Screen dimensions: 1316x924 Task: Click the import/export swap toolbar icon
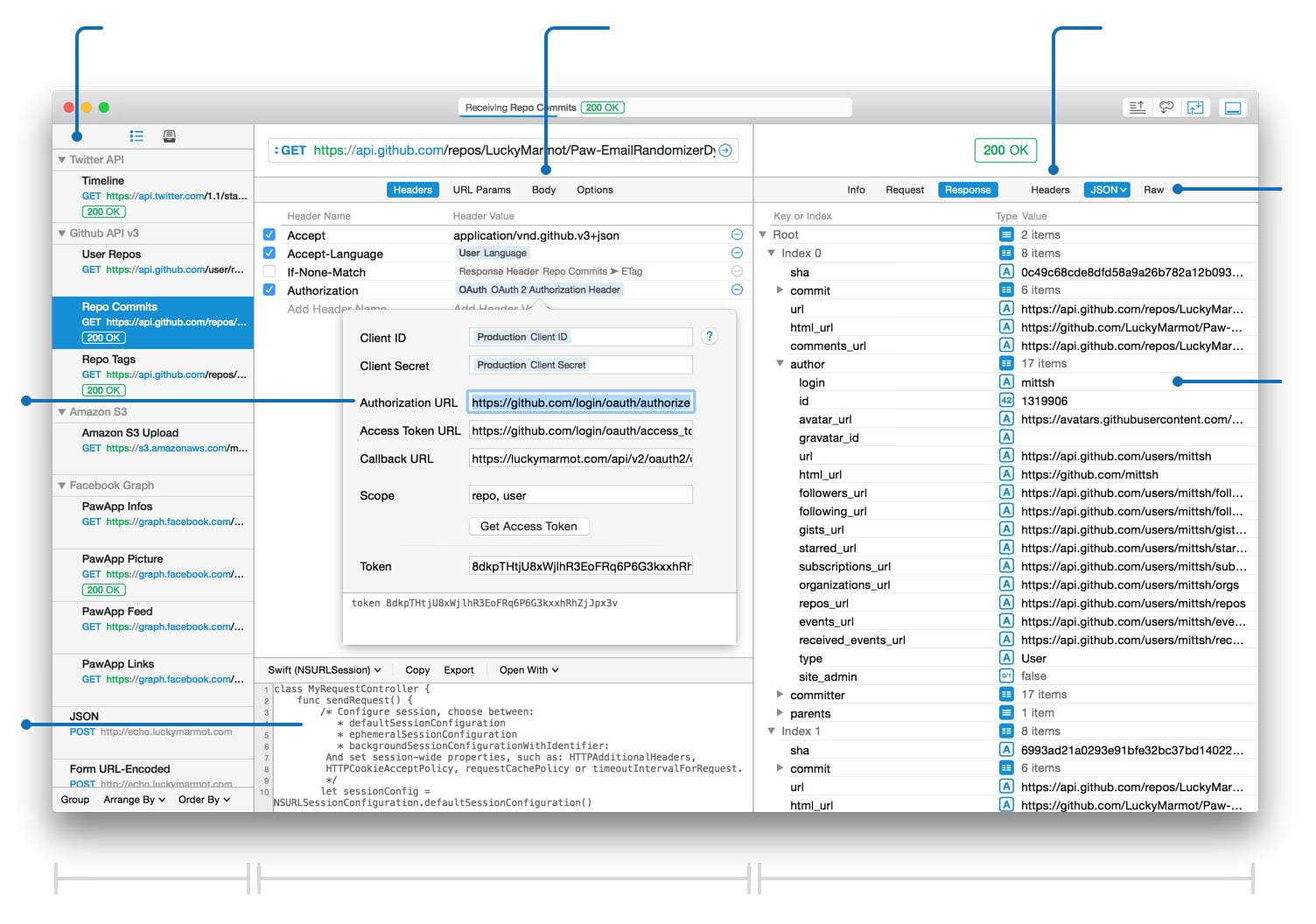click(x=1195, y=108)
